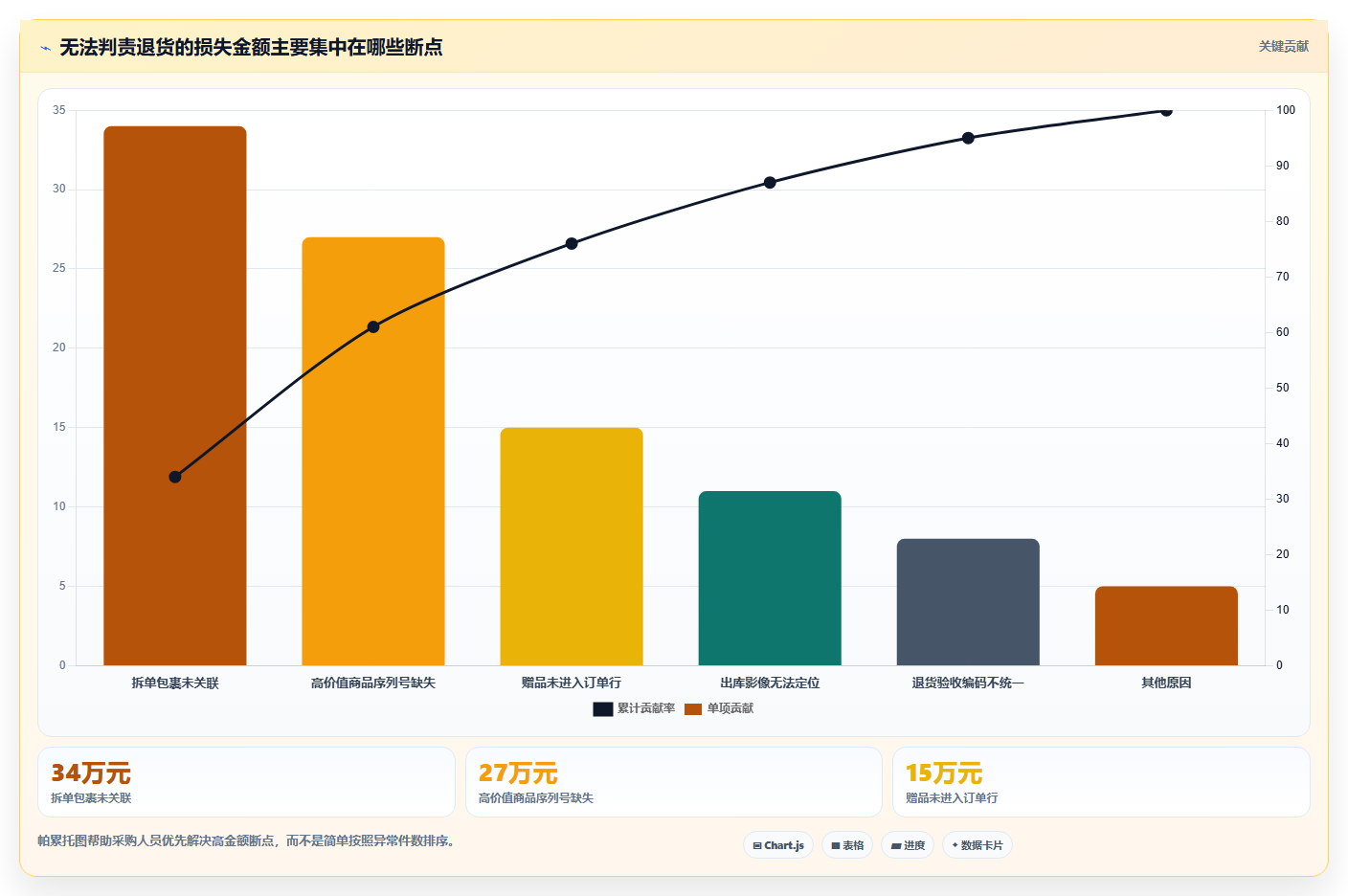The width and height of the screenshot is (1348, 896).
Task: Click 拆单包裹未关联 caption under 34万元
Action: 91,798
